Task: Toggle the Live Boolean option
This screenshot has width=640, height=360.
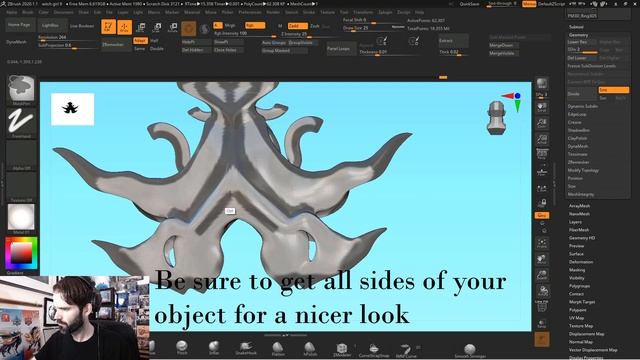Action: pos(82,26)
